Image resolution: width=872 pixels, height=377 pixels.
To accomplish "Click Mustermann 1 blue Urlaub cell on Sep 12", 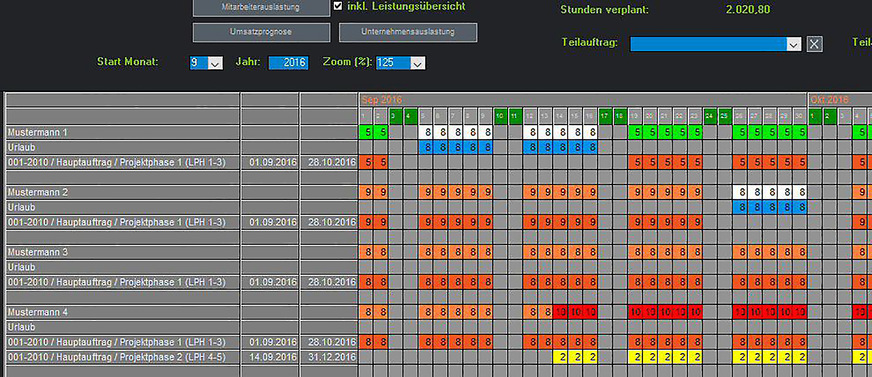I will [x=531, y=147].
